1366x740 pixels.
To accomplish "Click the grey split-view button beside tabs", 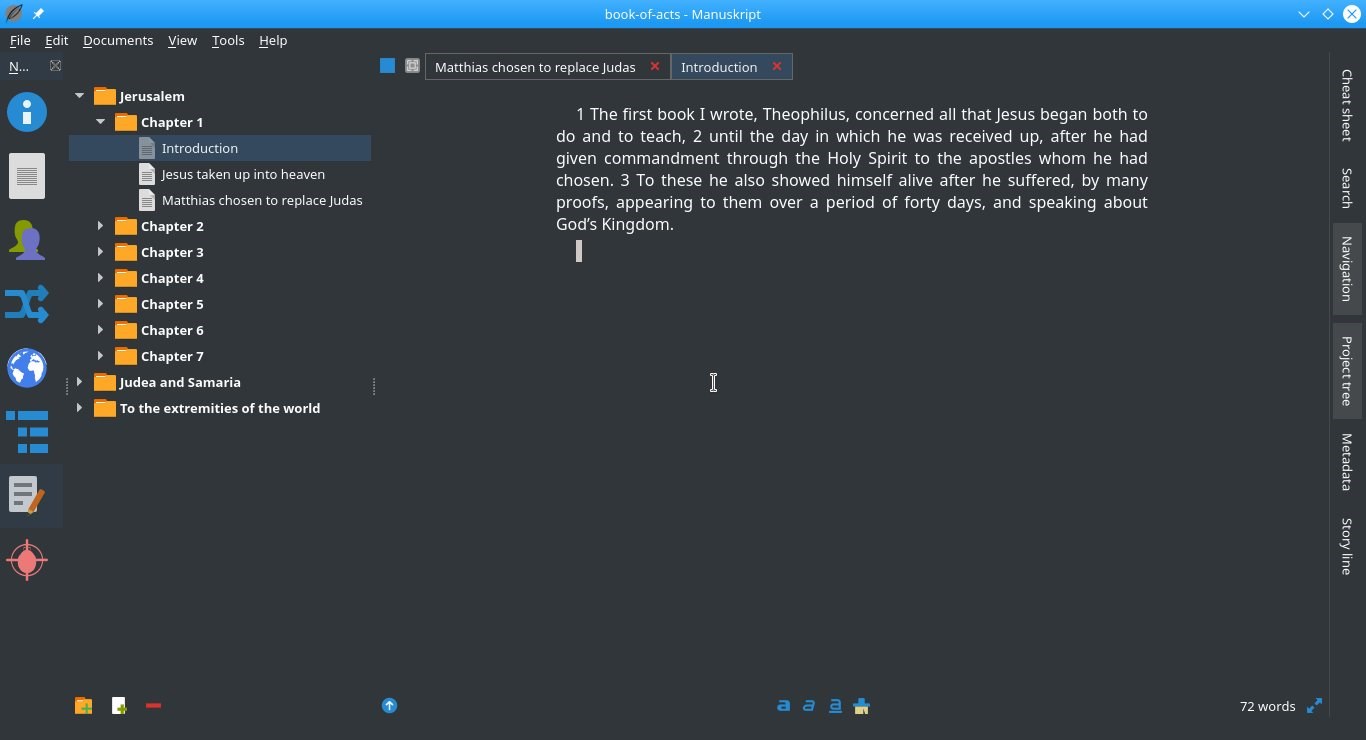I will pyautogui.click(x=412, y=66).
